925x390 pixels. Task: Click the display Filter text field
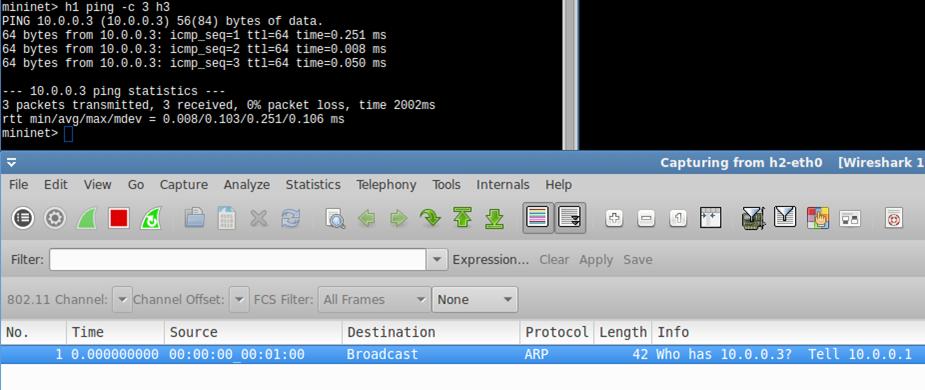click(x=238, y=260)
